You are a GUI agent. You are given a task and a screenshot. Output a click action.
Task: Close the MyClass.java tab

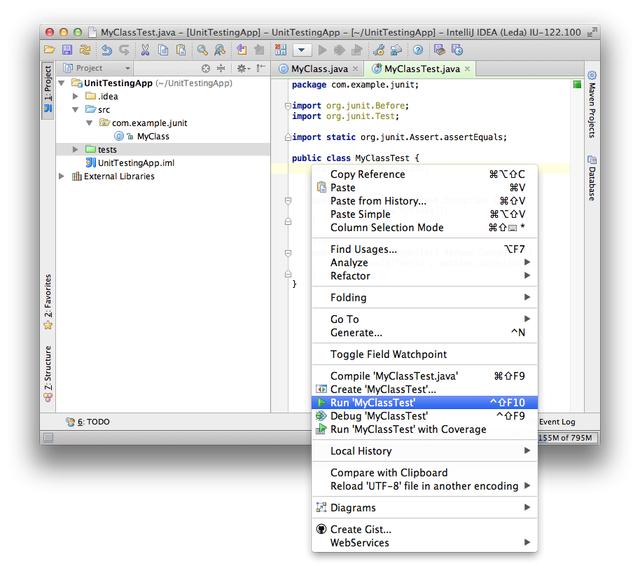(356, 69)
